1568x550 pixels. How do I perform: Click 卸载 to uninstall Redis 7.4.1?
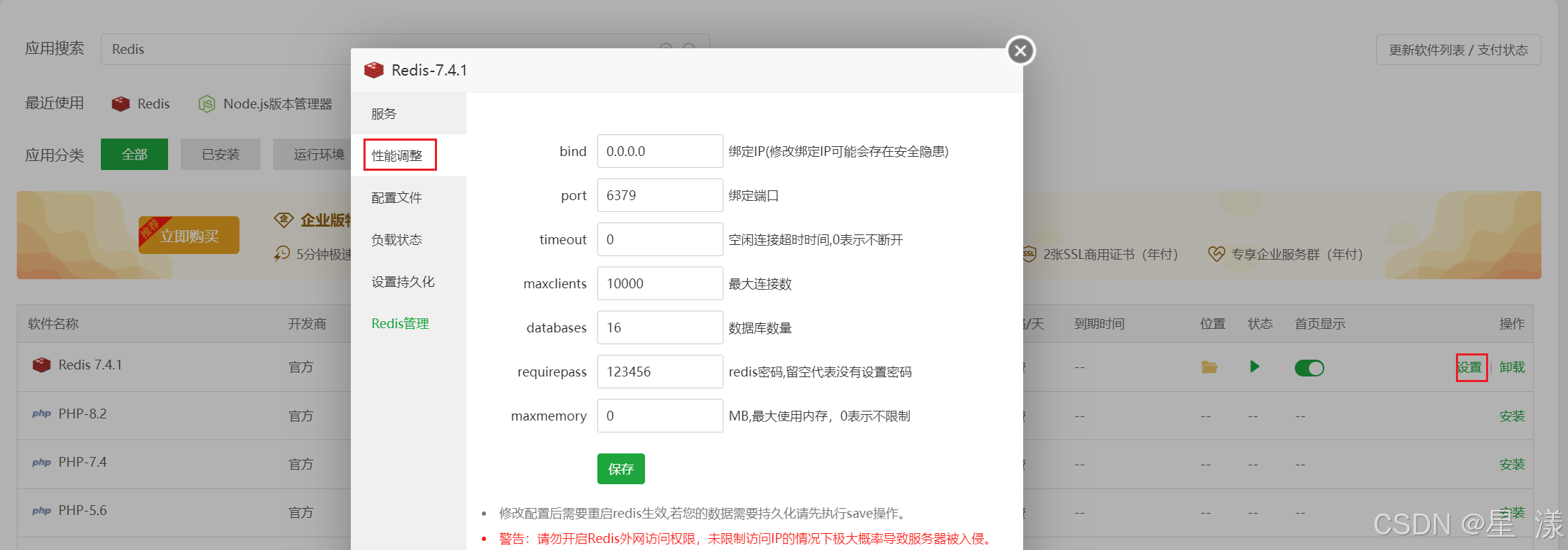(1512, 367)
